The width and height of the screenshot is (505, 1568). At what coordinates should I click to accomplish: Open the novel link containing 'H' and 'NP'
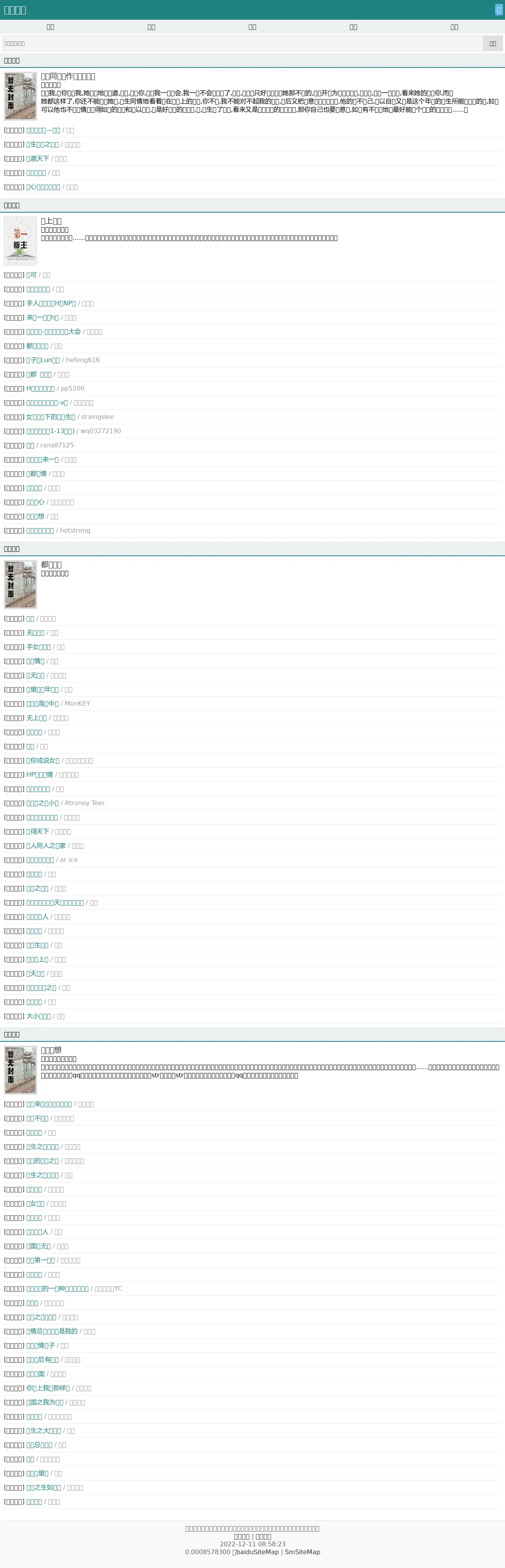point(51,303)
